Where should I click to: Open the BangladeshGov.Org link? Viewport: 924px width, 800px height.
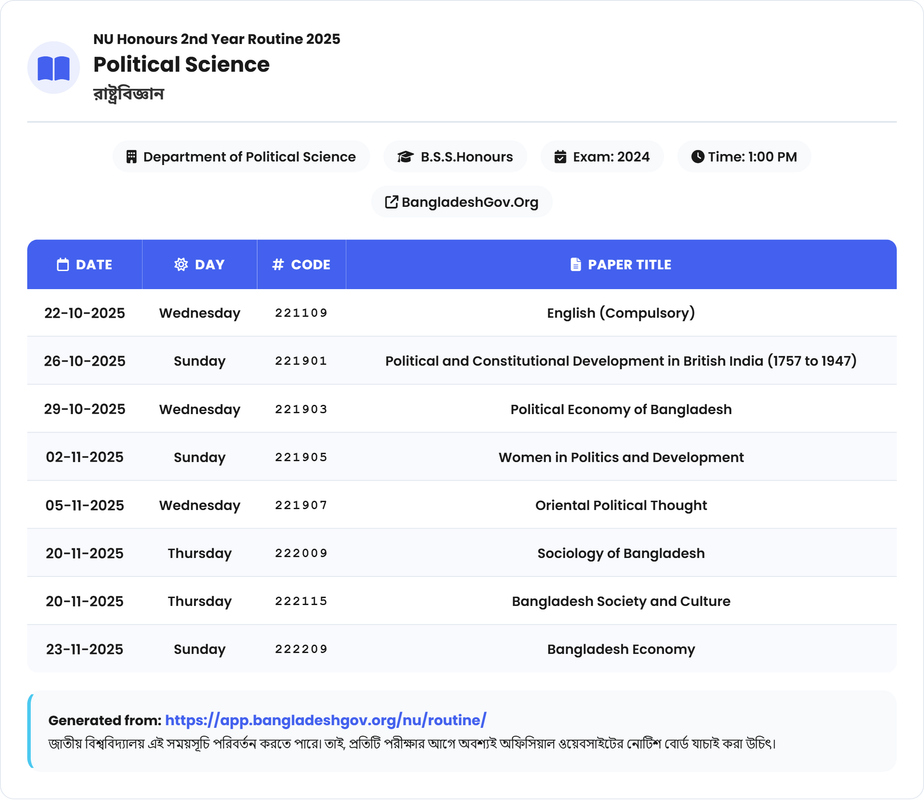click(470, 202)
